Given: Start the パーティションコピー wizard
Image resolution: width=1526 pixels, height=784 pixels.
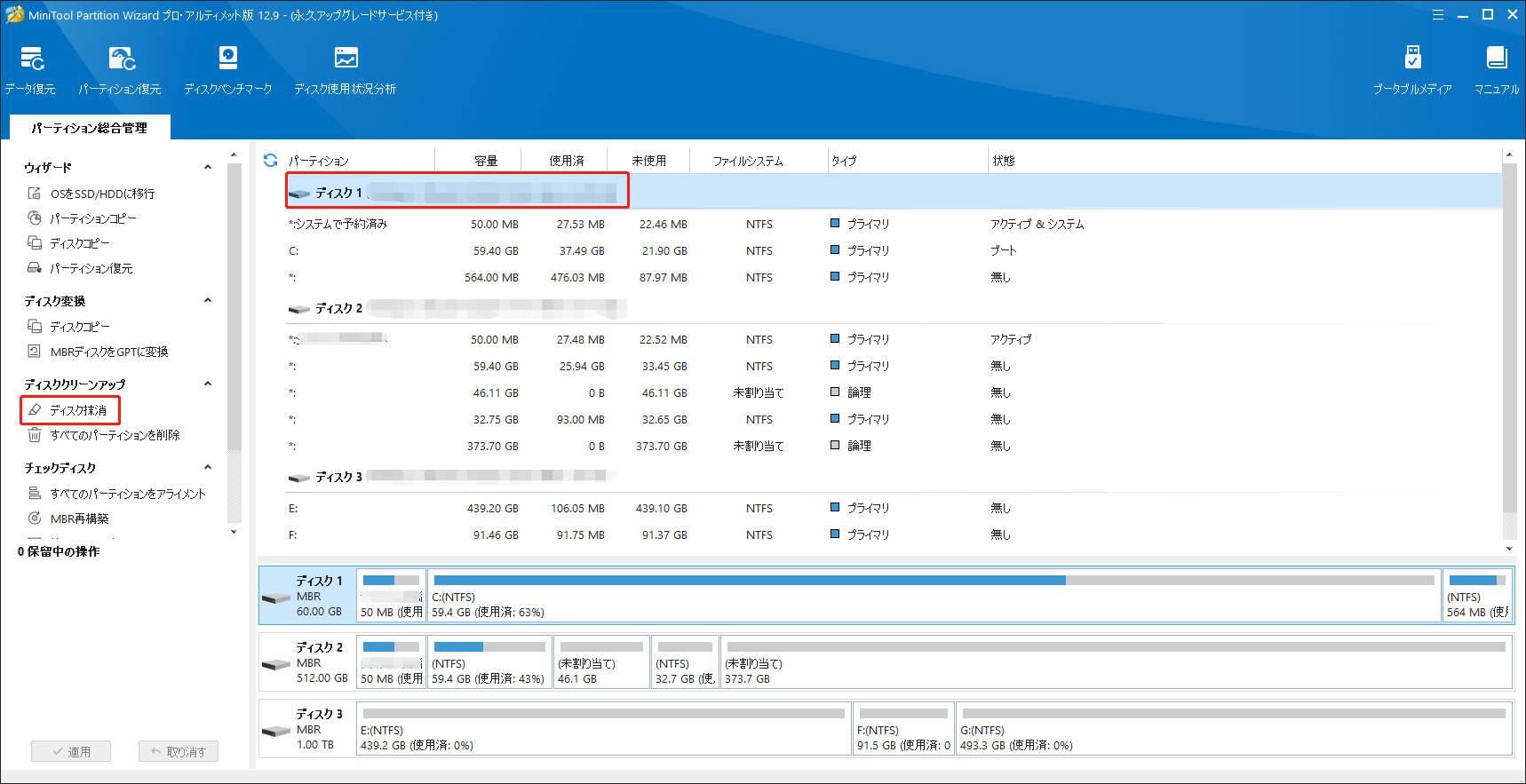Looking at the screenshot, I should (x=82, y=218).
